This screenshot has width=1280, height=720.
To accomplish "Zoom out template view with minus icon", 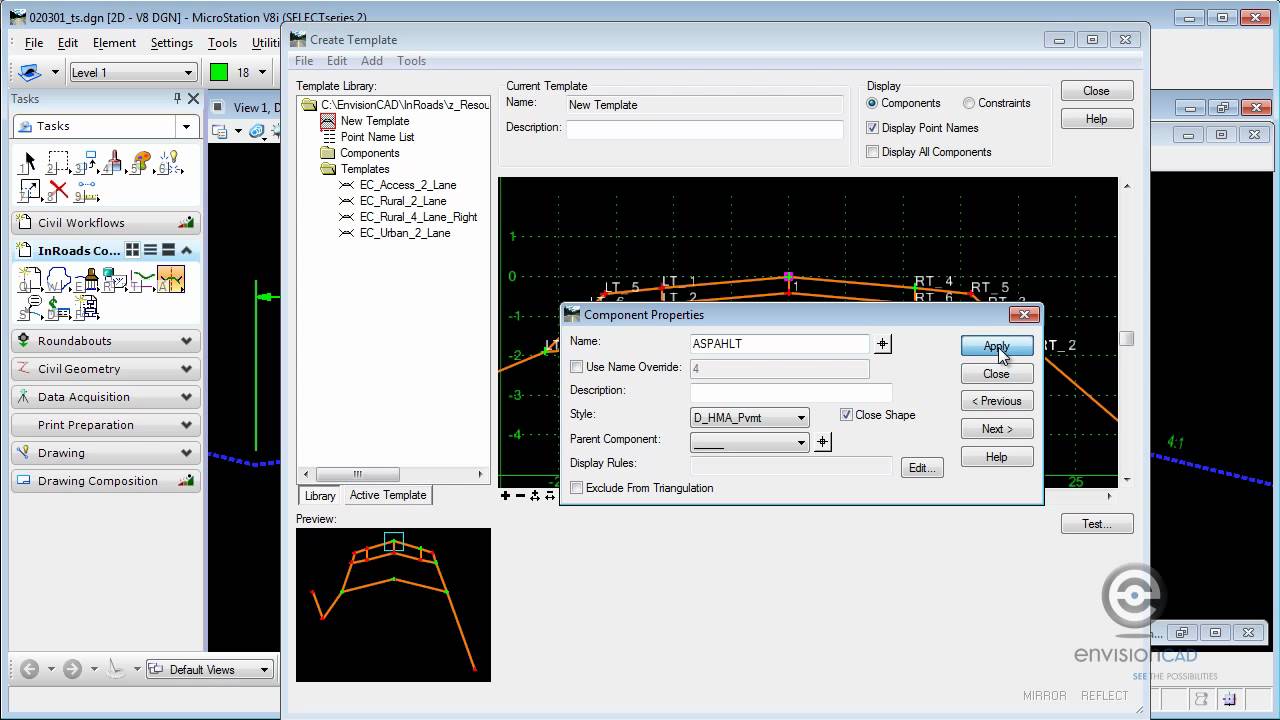I will [x=520, y=495].
